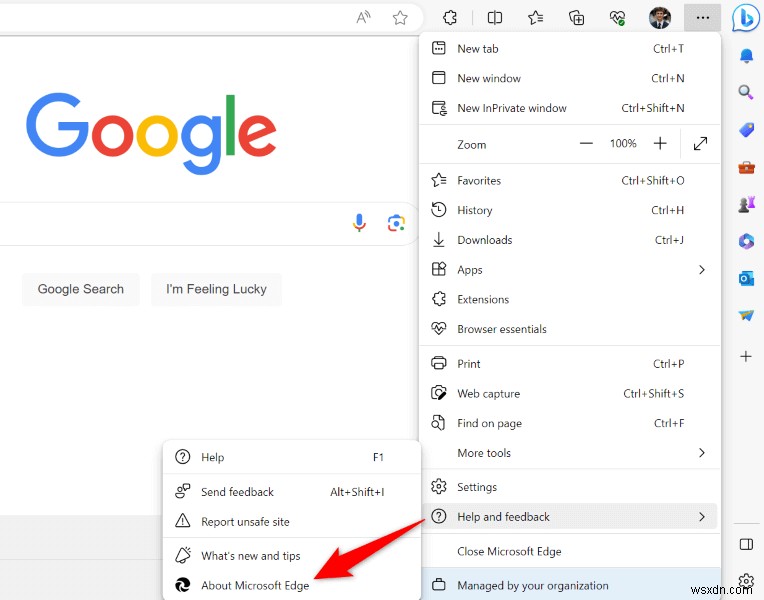764x600 pixels.
Task: Enter full screen zoom arrow icon
Action: (700, 144)
